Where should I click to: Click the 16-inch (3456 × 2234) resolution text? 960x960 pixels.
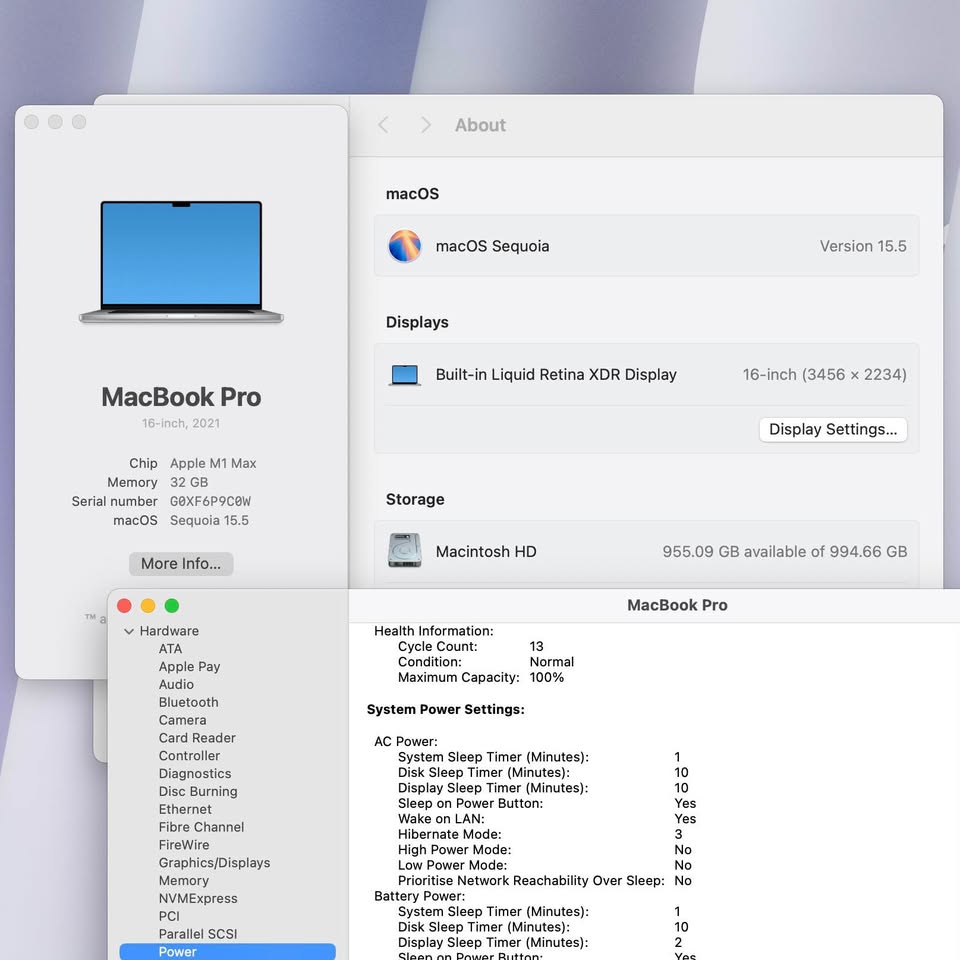[824, 375]
